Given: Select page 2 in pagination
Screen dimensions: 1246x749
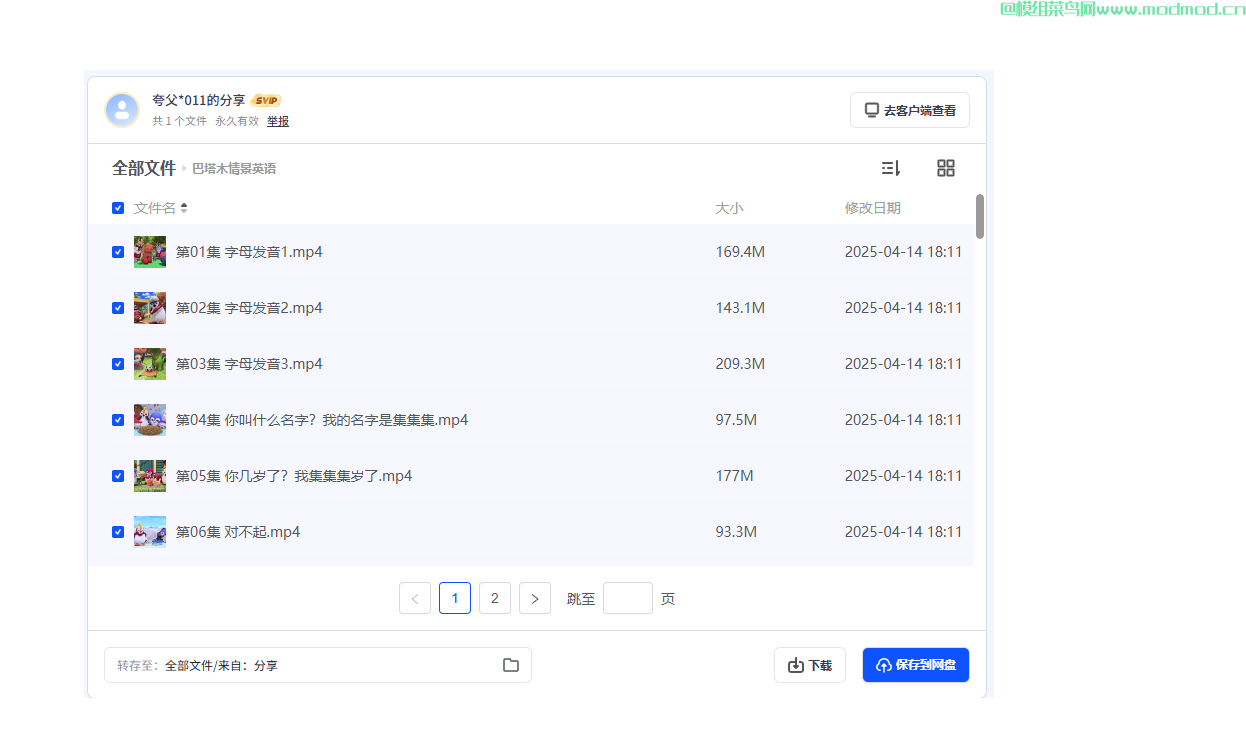Looking at the screenshot, I should 495,598.
